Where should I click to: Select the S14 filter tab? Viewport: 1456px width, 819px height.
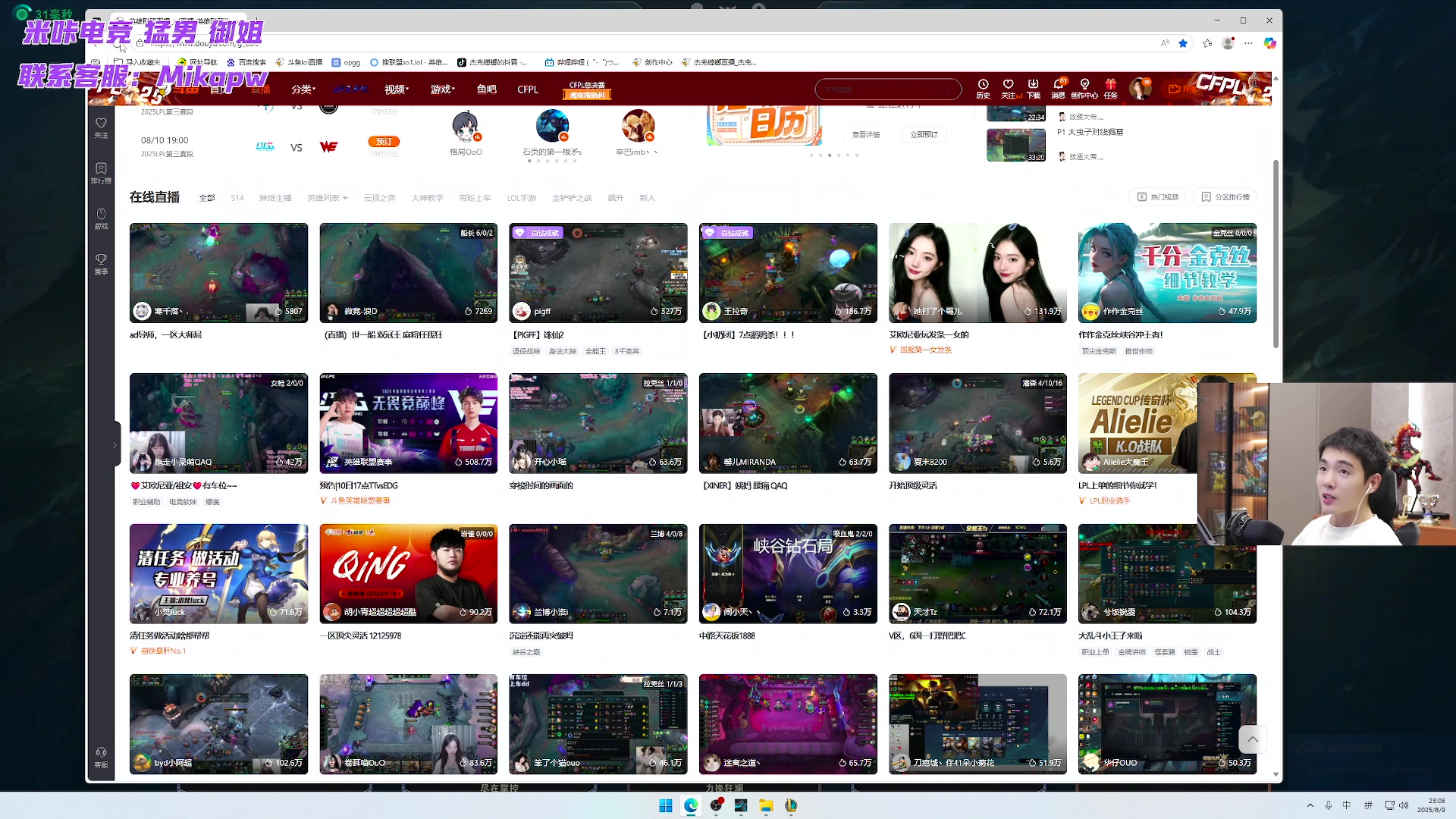[x=237, y=198]
